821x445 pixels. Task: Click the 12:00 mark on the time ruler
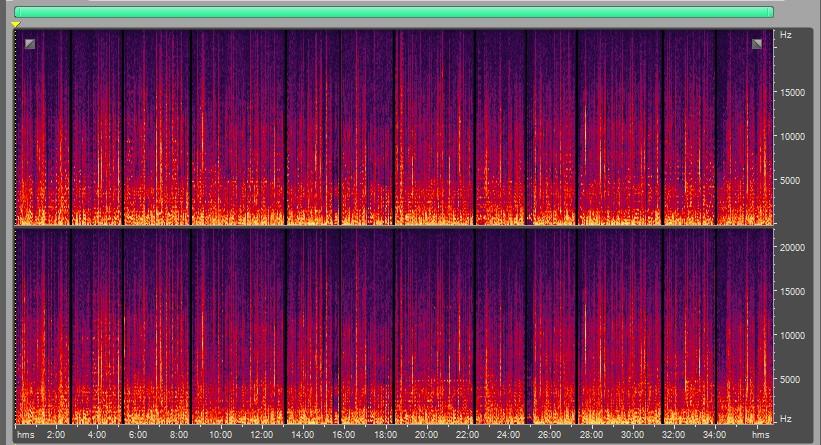coord(261,435)
